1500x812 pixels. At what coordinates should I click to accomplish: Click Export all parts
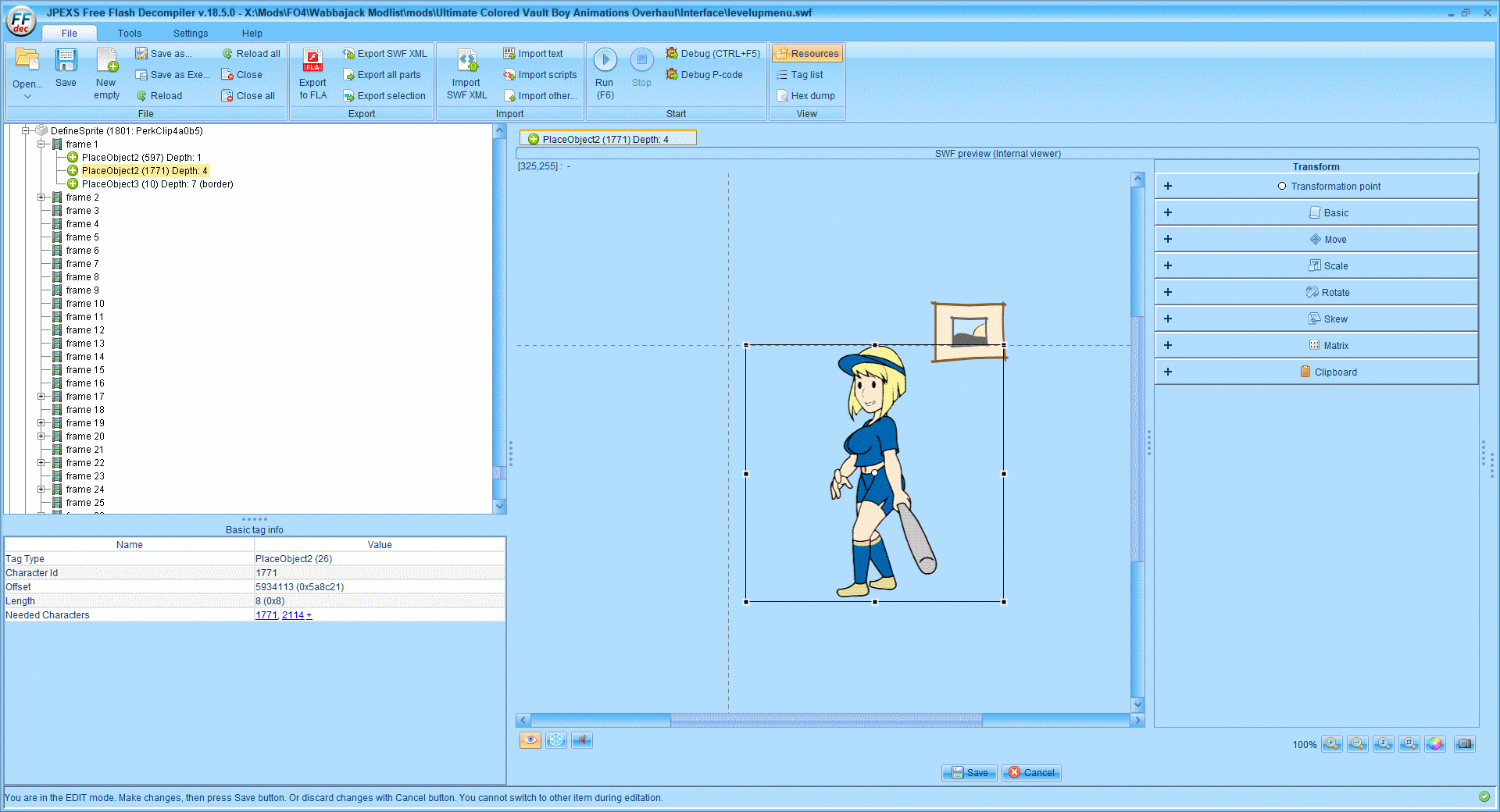(382, 75)
